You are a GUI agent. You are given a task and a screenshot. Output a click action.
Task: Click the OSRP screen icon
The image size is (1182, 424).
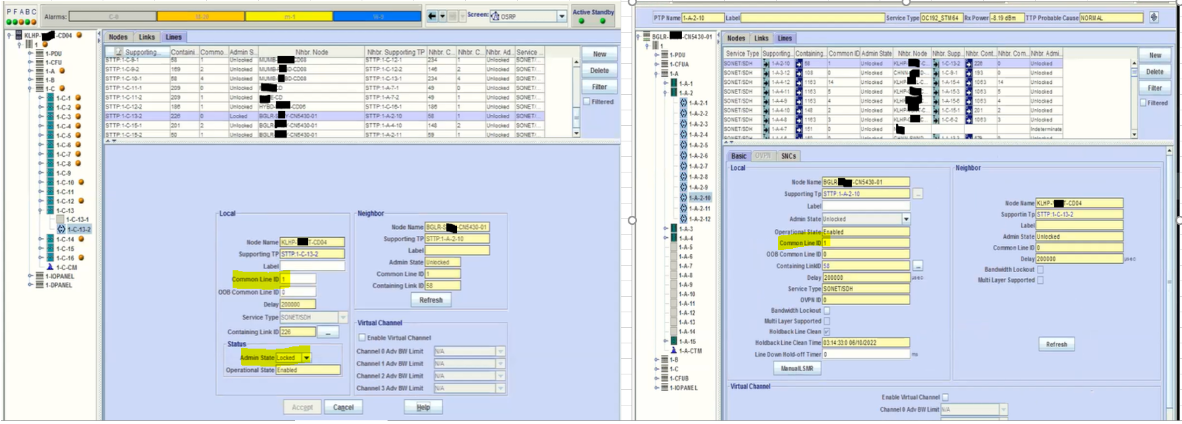tap(495, 16)
